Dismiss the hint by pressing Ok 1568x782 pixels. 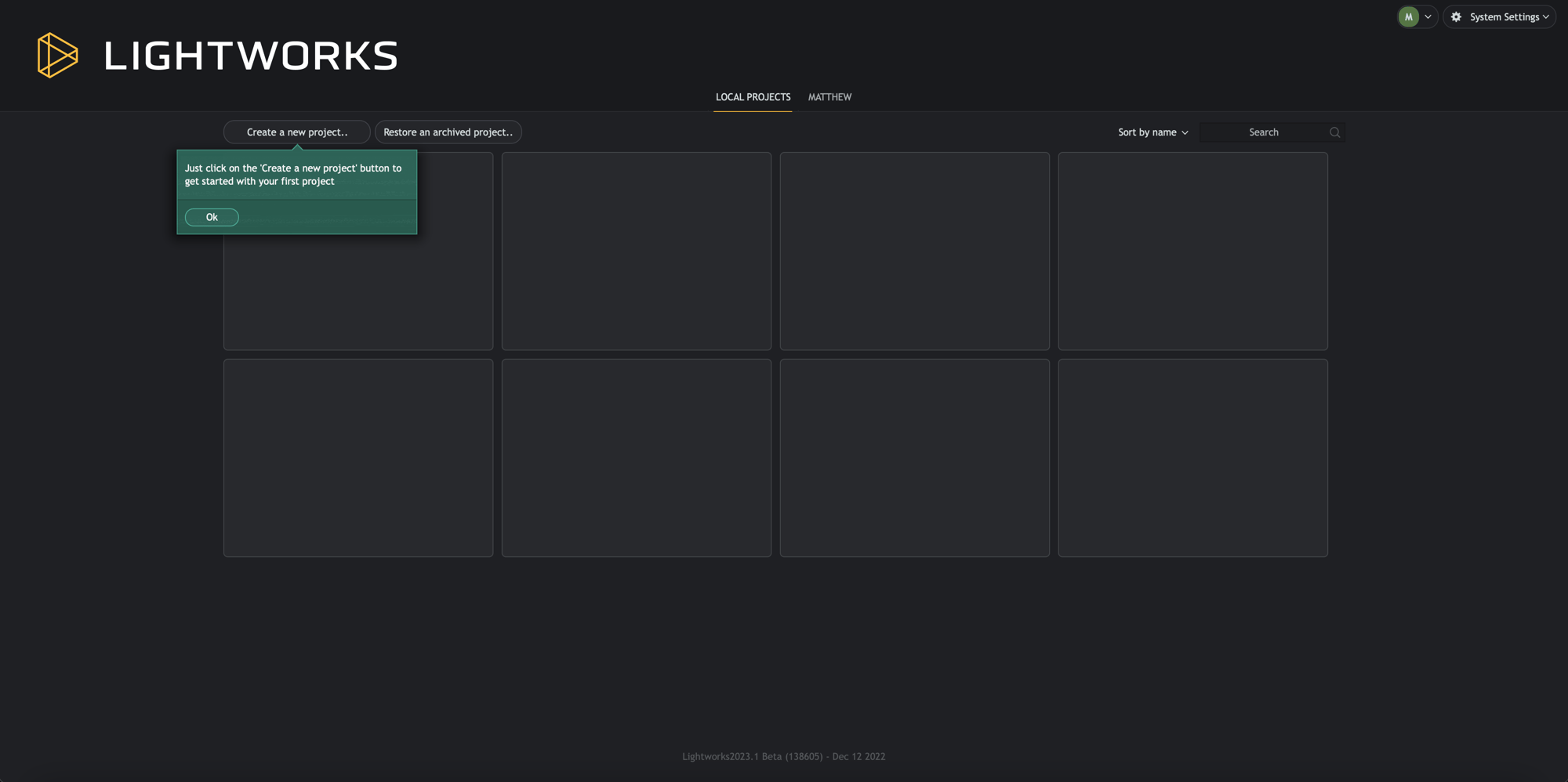click(212, 217)
